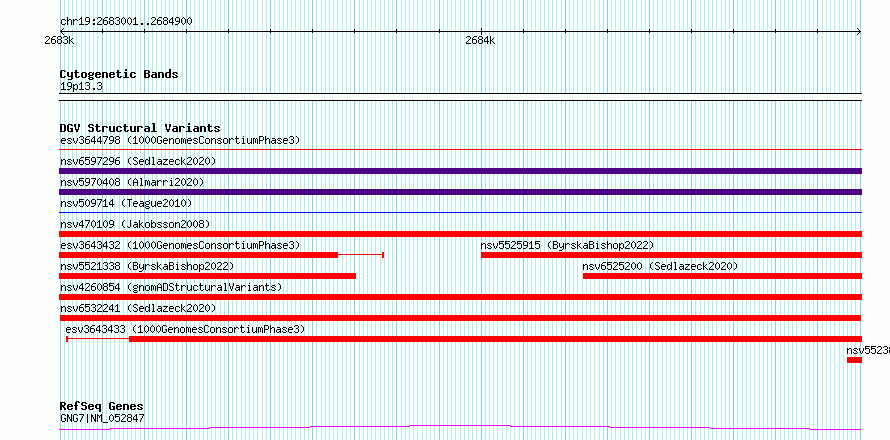Click the Cytogenetic Bands track title
This screenshot has width=890, height=440.
click(x=119, y=74)
